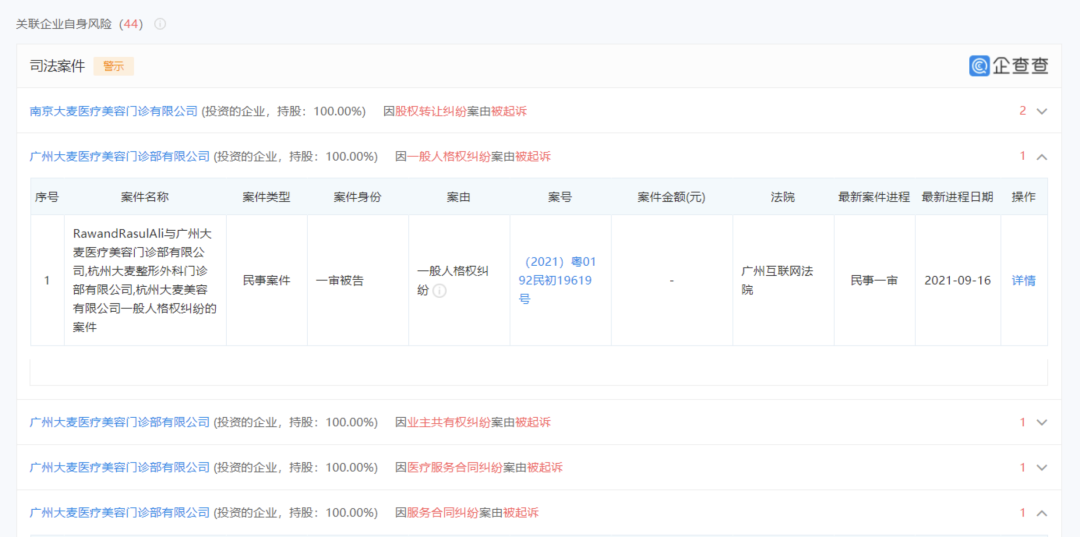Click the 关联企业自身风险 heading
This screenshot has height=537, width=1080.
click(65, 24)
